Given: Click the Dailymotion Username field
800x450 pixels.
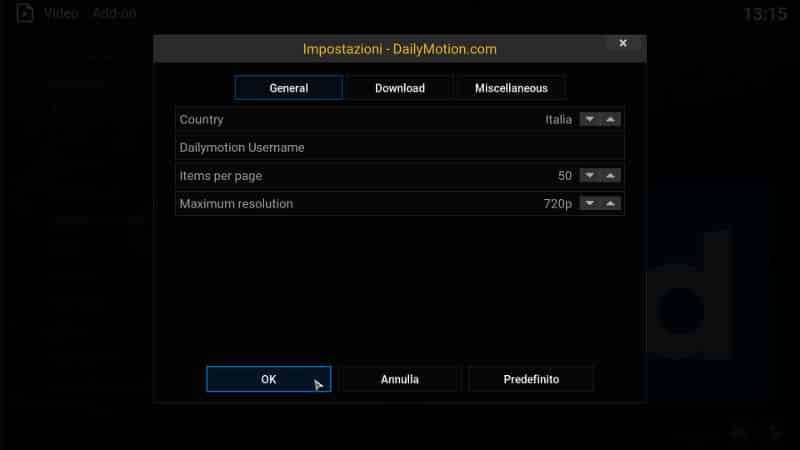Looking at the screenshot, I should [399, 147].
